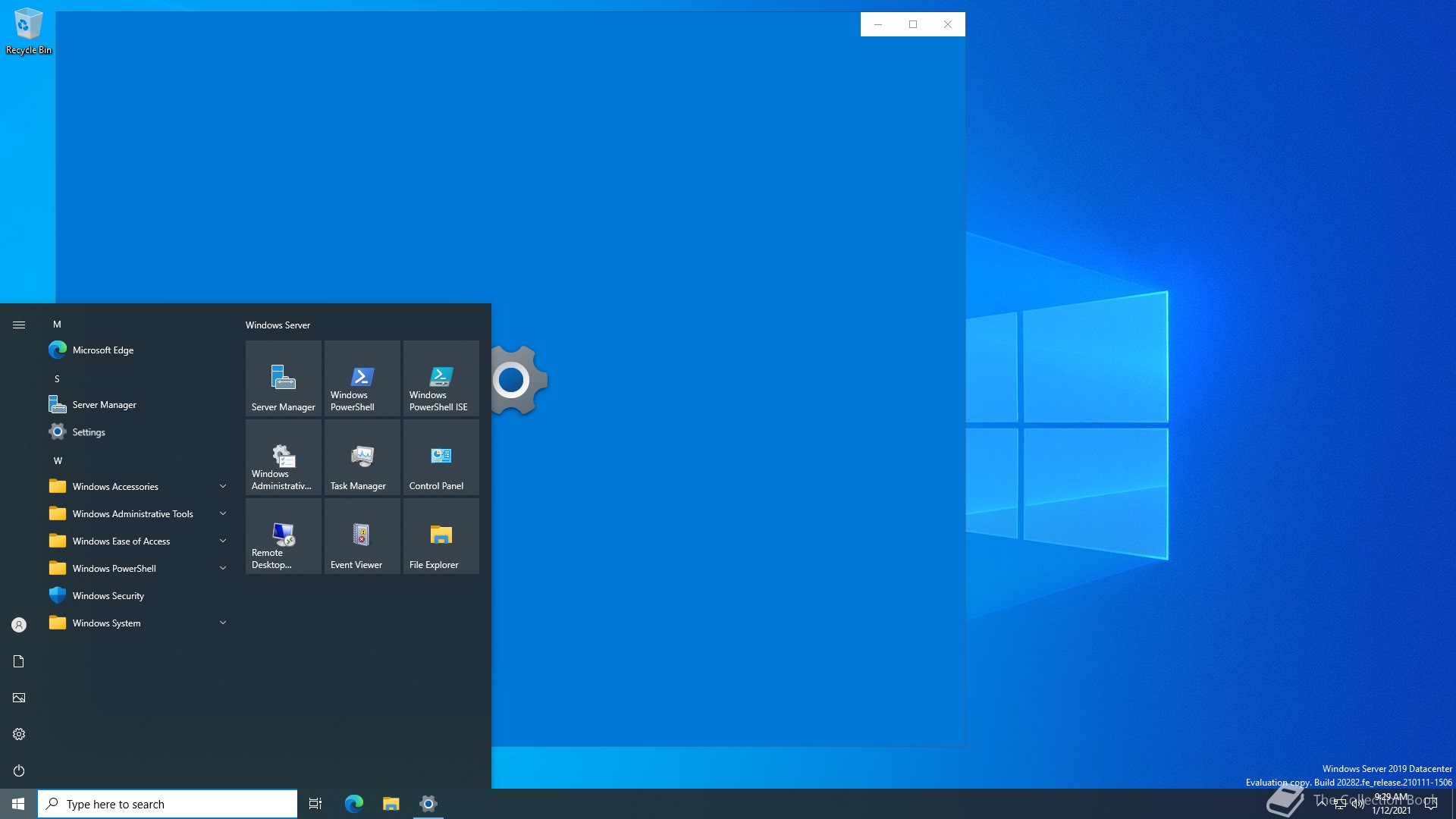1456x819 pixels.
Task: Open Server Manager from the app list
Action: [x=140, y=404]
